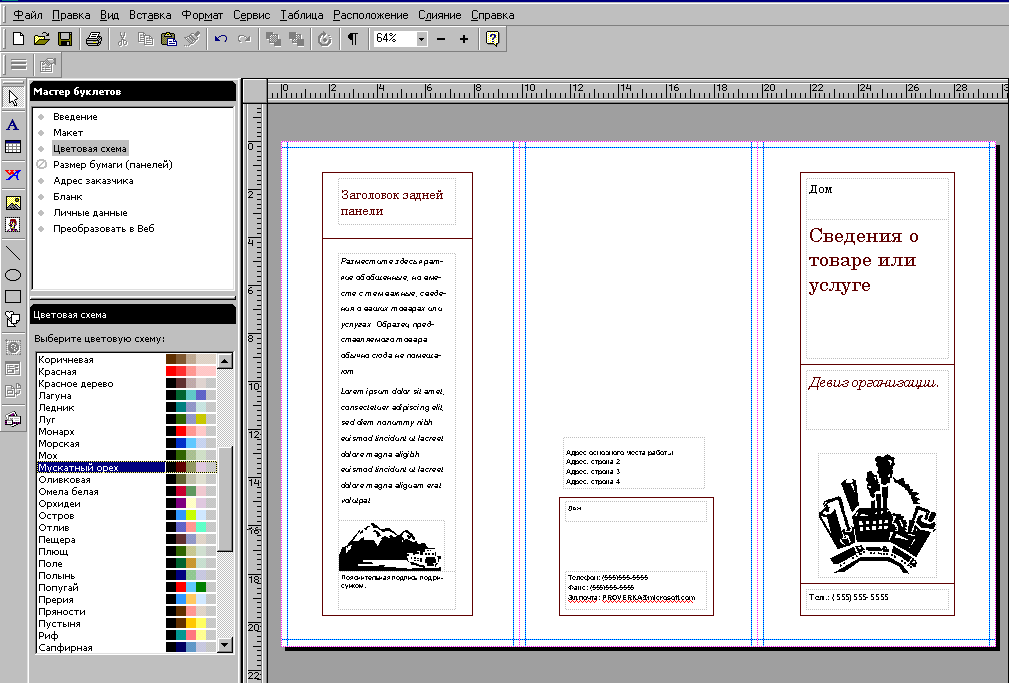
Task: Zoom in with the plus button
Action: 463,39
